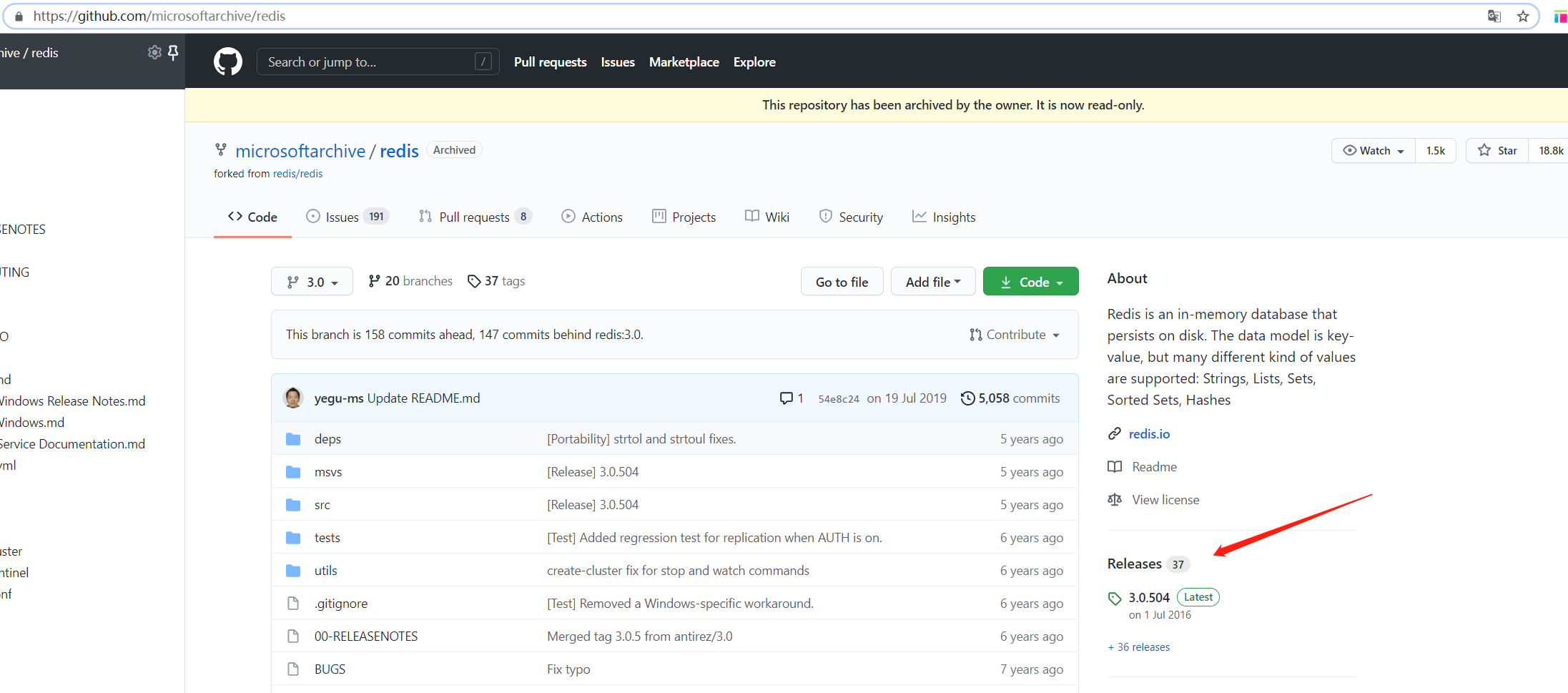Click the license scale icon
This screenshot has width=1568, height=693.
pos(1115,499)
